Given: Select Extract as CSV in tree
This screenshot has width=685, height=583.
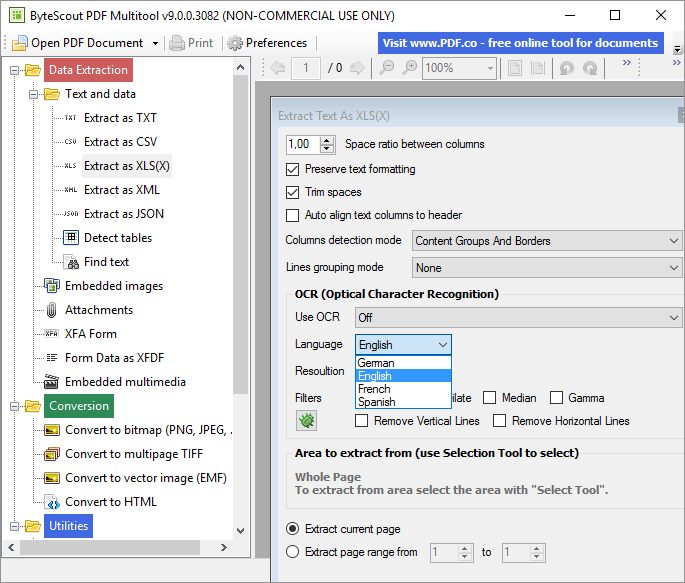Looking at the screenshot, I should 120,142.
